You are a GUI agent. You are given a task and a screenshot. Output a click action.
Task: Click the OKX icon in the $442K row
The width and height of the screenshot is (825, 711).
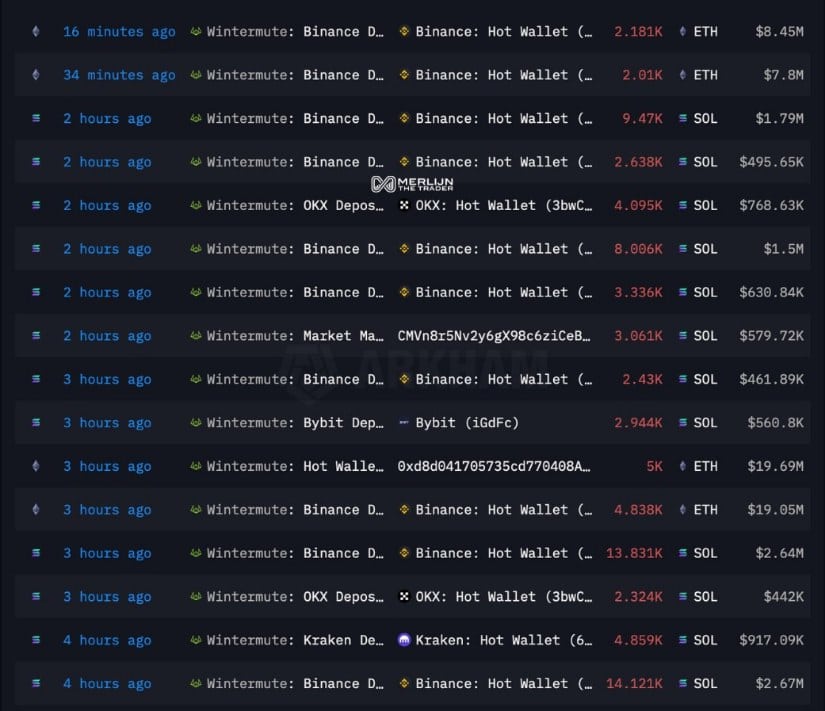tap(404, 597)
